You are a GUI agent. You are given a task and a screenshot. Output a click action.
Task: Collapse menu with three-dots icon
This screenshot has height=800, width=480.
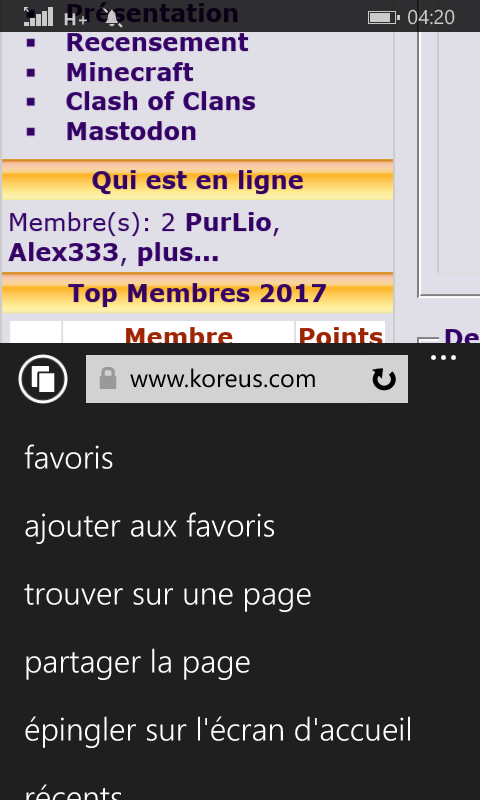[x=443, y=358]
